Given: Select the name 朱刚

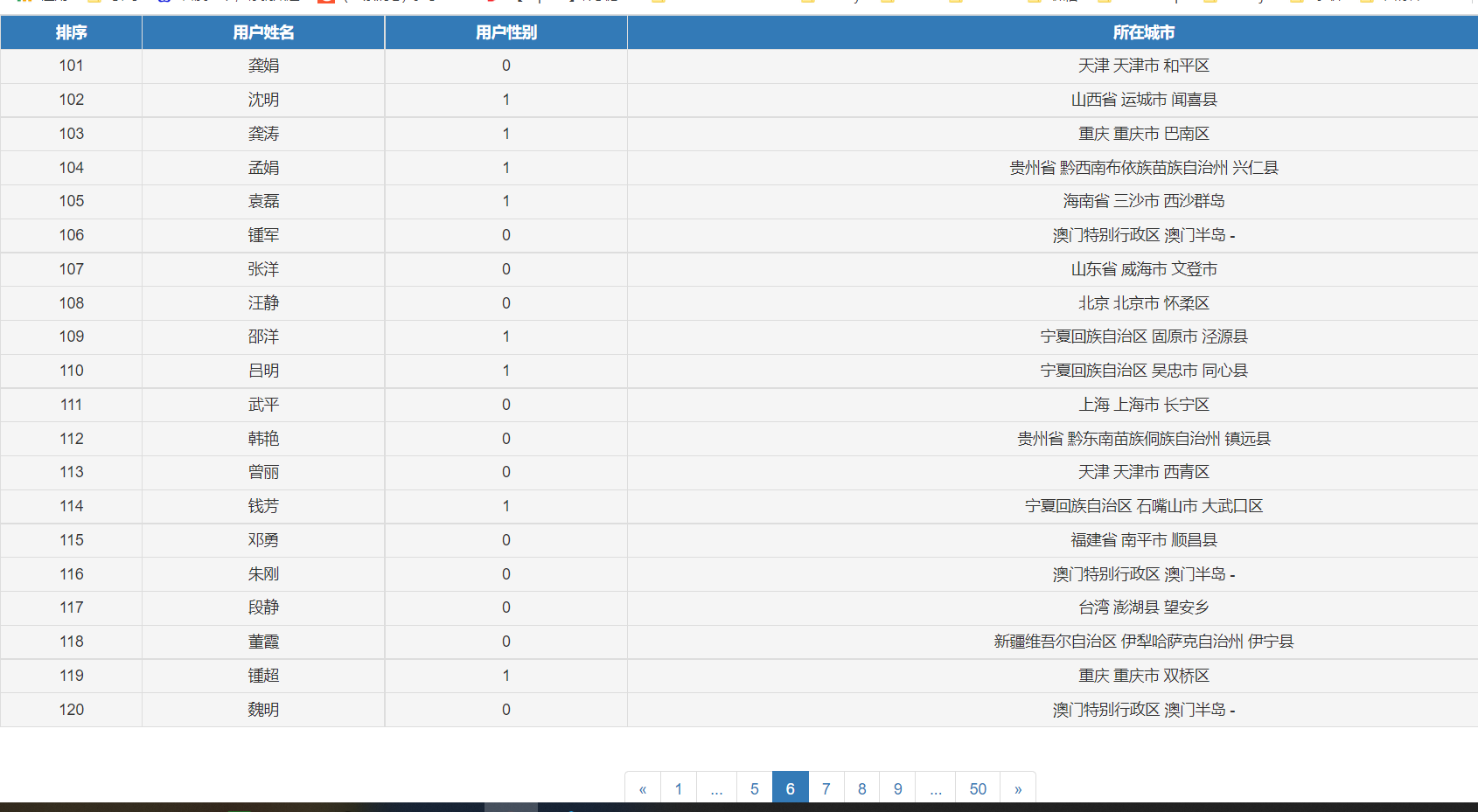Looking at the screenshot, I should (x=263, y=574).
